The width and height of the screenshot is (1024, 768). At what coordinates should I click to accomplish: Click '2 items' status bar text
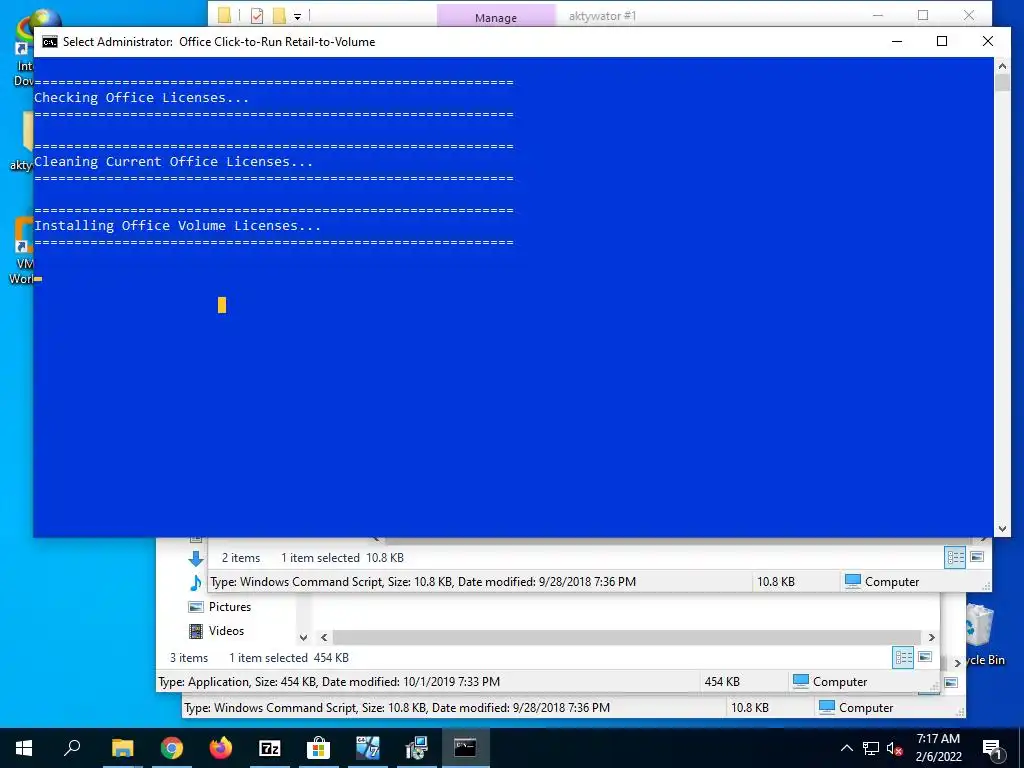pos(241,558)
